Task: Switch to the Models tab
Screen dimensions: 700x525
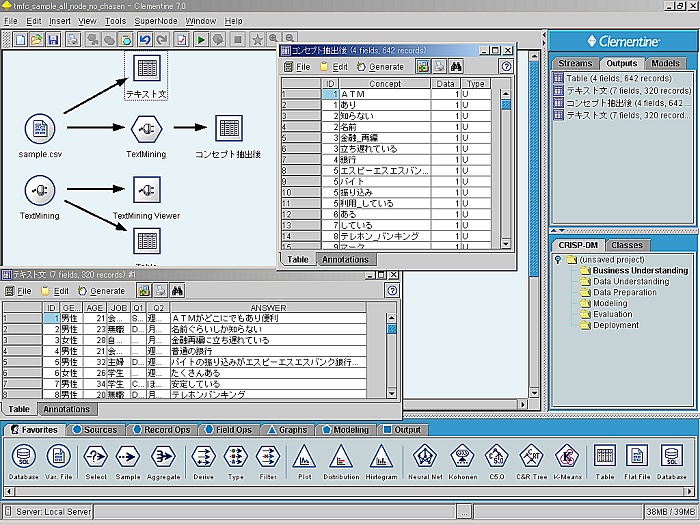Action: point(665,63)
